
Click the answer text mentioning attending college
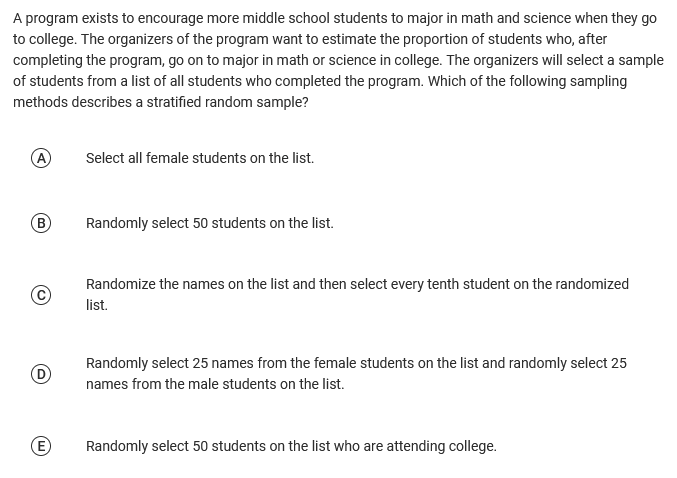291,446
